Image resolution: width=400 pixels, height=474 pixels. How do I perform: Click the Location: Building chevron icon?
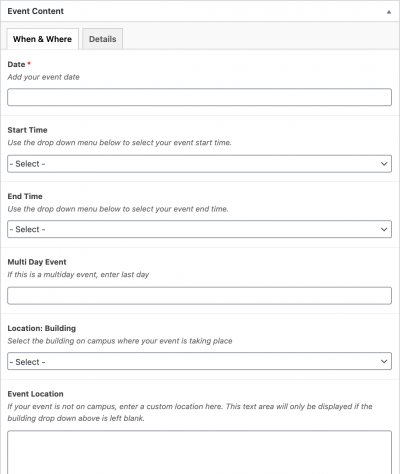(384, 361)
